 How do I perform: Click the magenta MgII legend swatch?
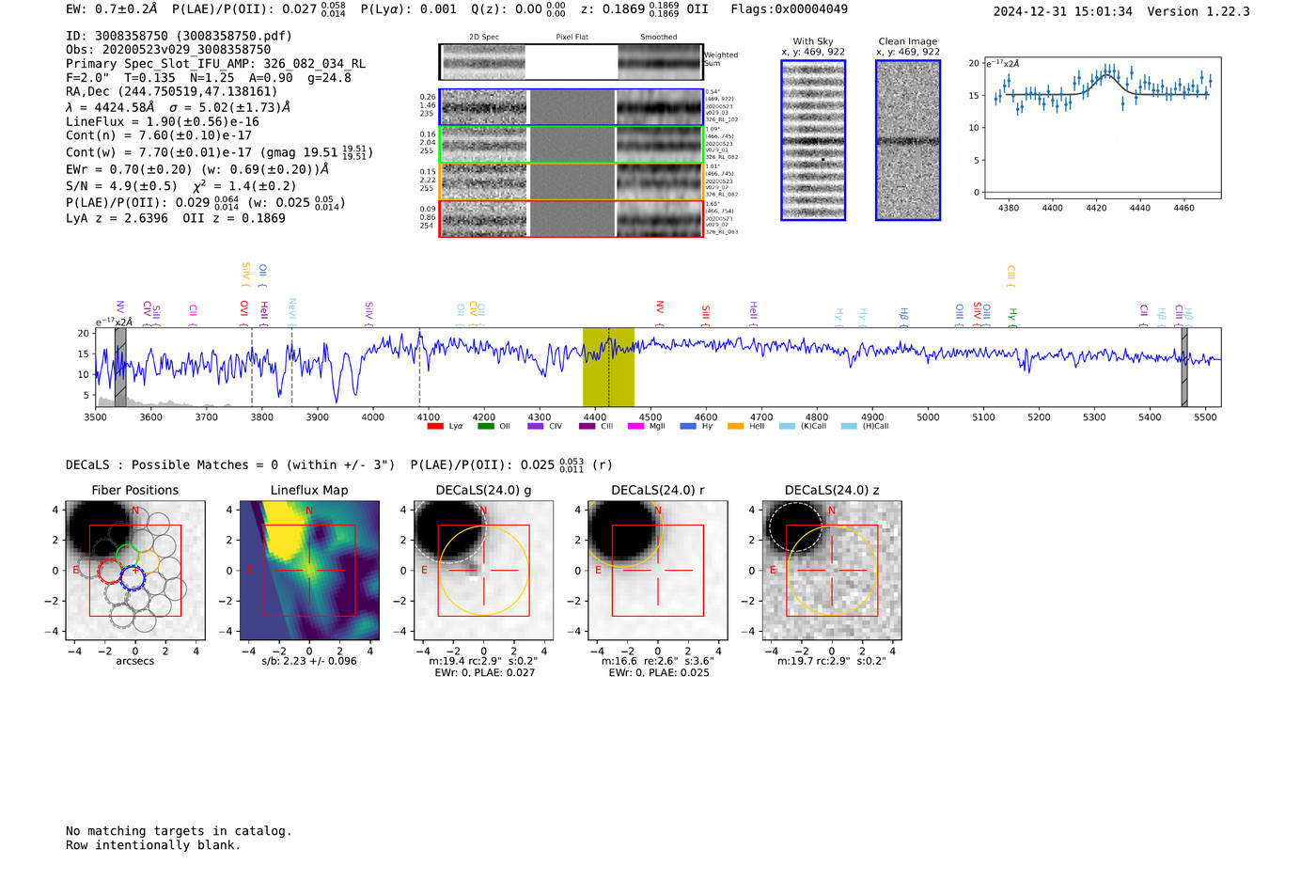pos(635,426)
